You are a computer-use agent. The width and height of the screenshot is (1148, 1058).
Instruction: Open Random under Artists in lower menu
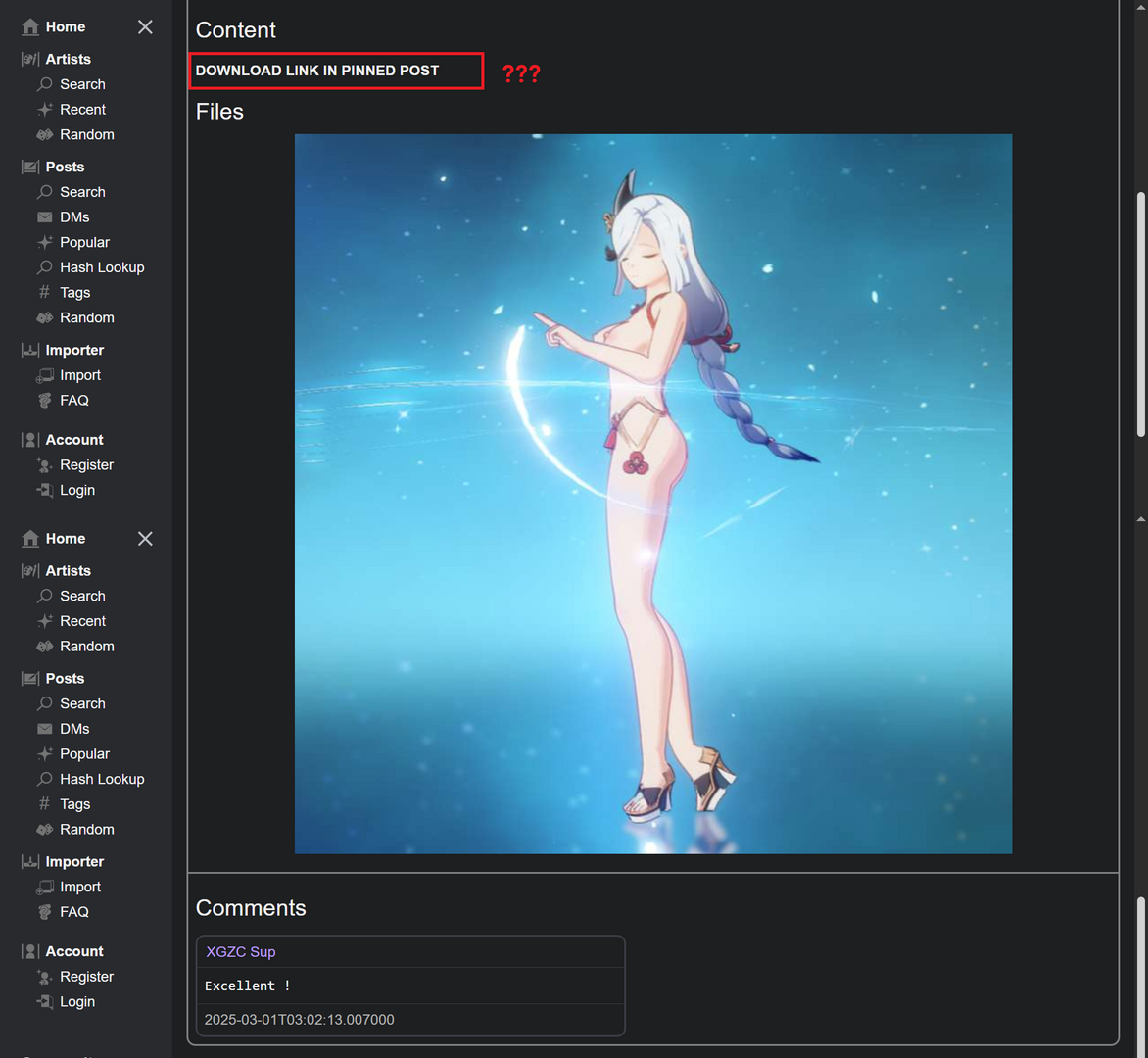tap(87, 647)
